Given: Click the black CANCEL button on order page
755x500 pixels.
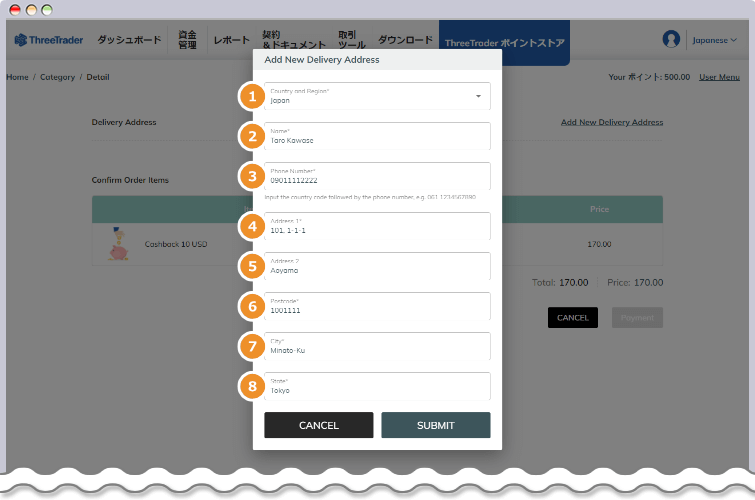Looking at the screenshot, I should 573,317.
